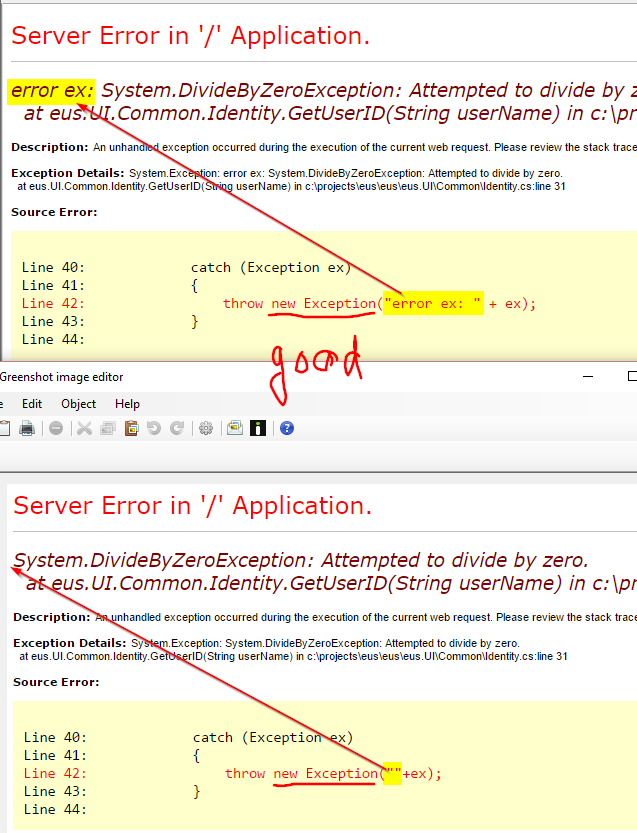Click the blue Help question mark icon
The width and height of the screenshot is (637, 833).
coord(287,428)
